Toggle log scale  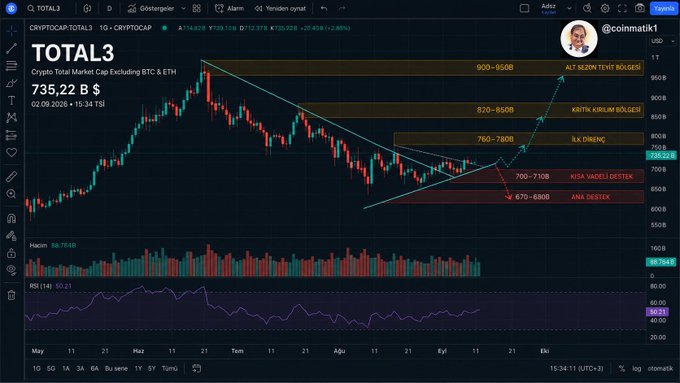tap(636, 368)
